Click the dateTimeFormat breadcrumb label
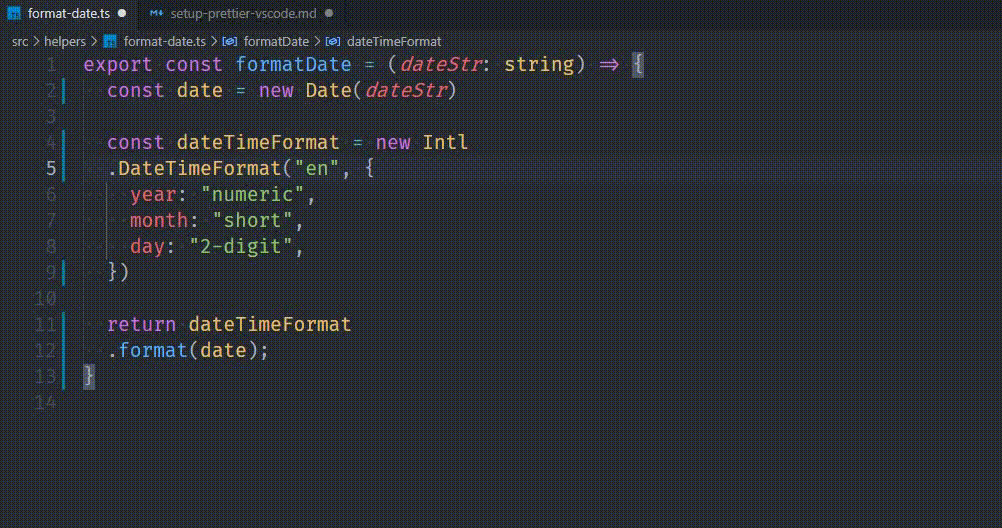This screenshot has width=1002, height=528. coord(393,42)
